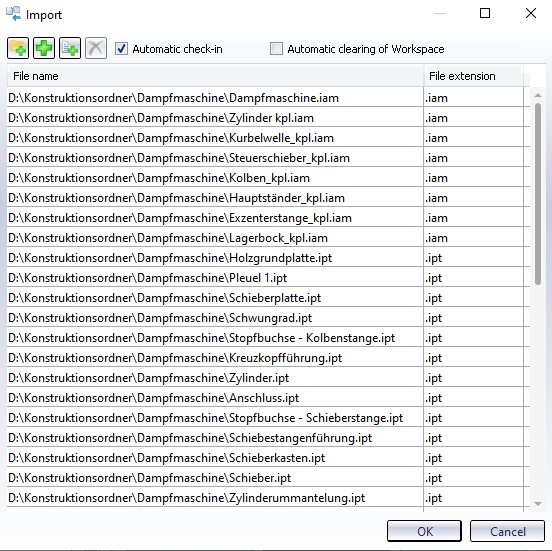This screenshot has width=552, height=551.
Task: Click the add folder icon
Action: point(18,48)
